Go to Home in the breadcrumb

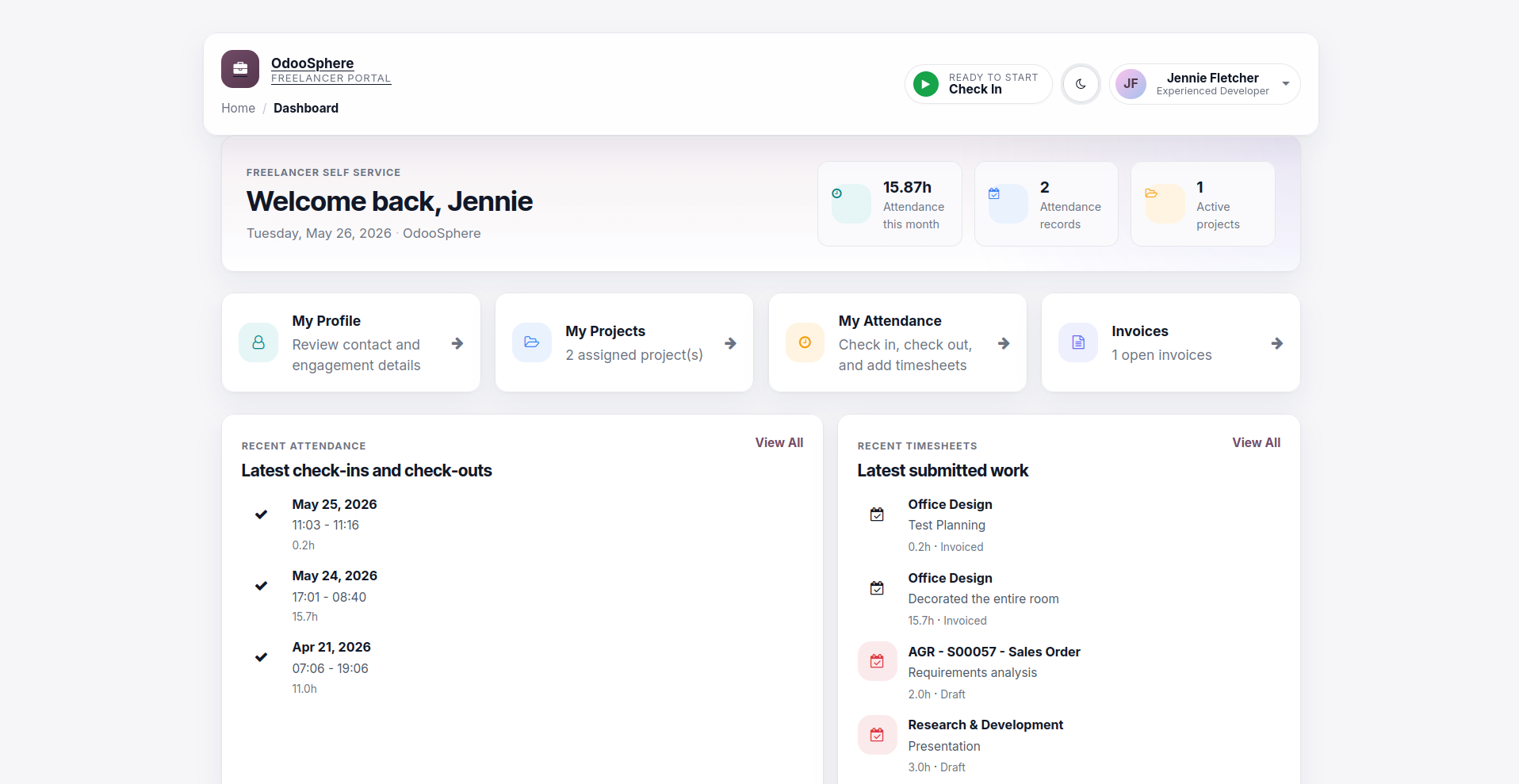[238, 109]
